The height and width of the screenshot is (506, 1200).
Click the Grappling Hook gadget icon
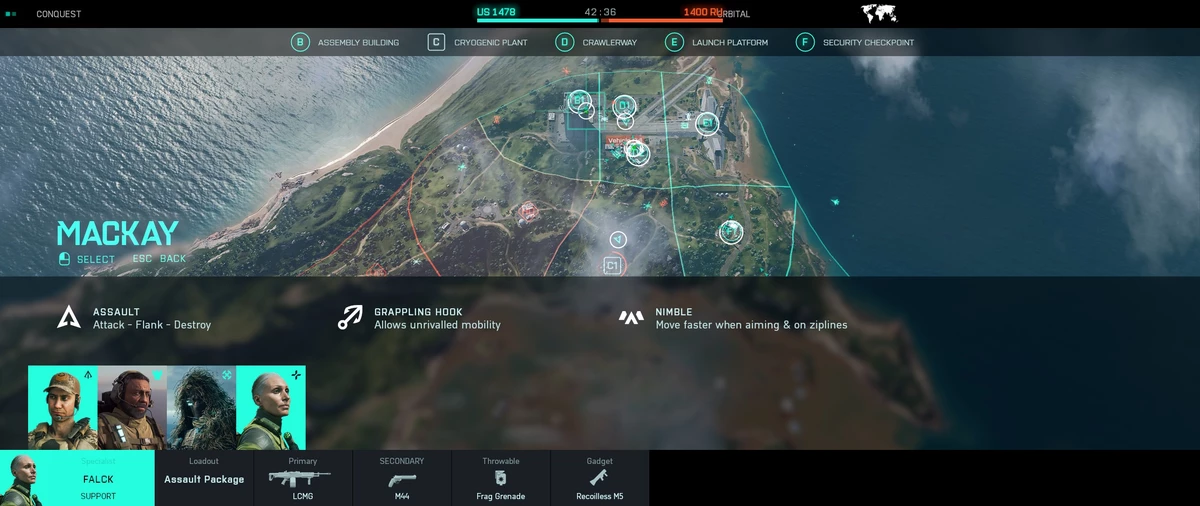pyautogui.click(x=350, y=318)
